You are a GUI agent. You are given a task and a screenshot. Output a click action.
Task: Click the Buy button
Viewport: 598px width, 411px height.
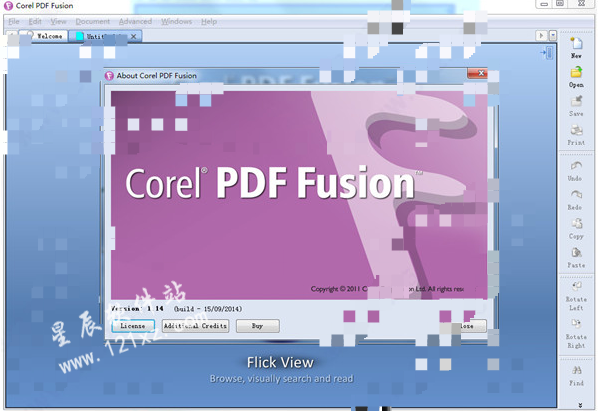click(257, 326)
